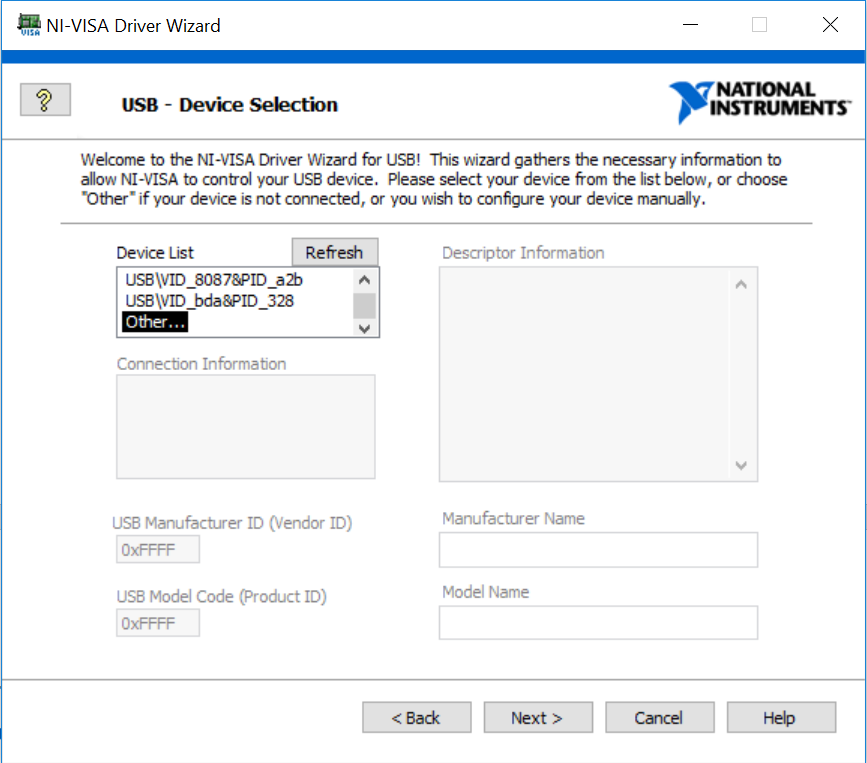Click the USB Model Code field
This screenshot has height=763, width=867.
point(158,623)
